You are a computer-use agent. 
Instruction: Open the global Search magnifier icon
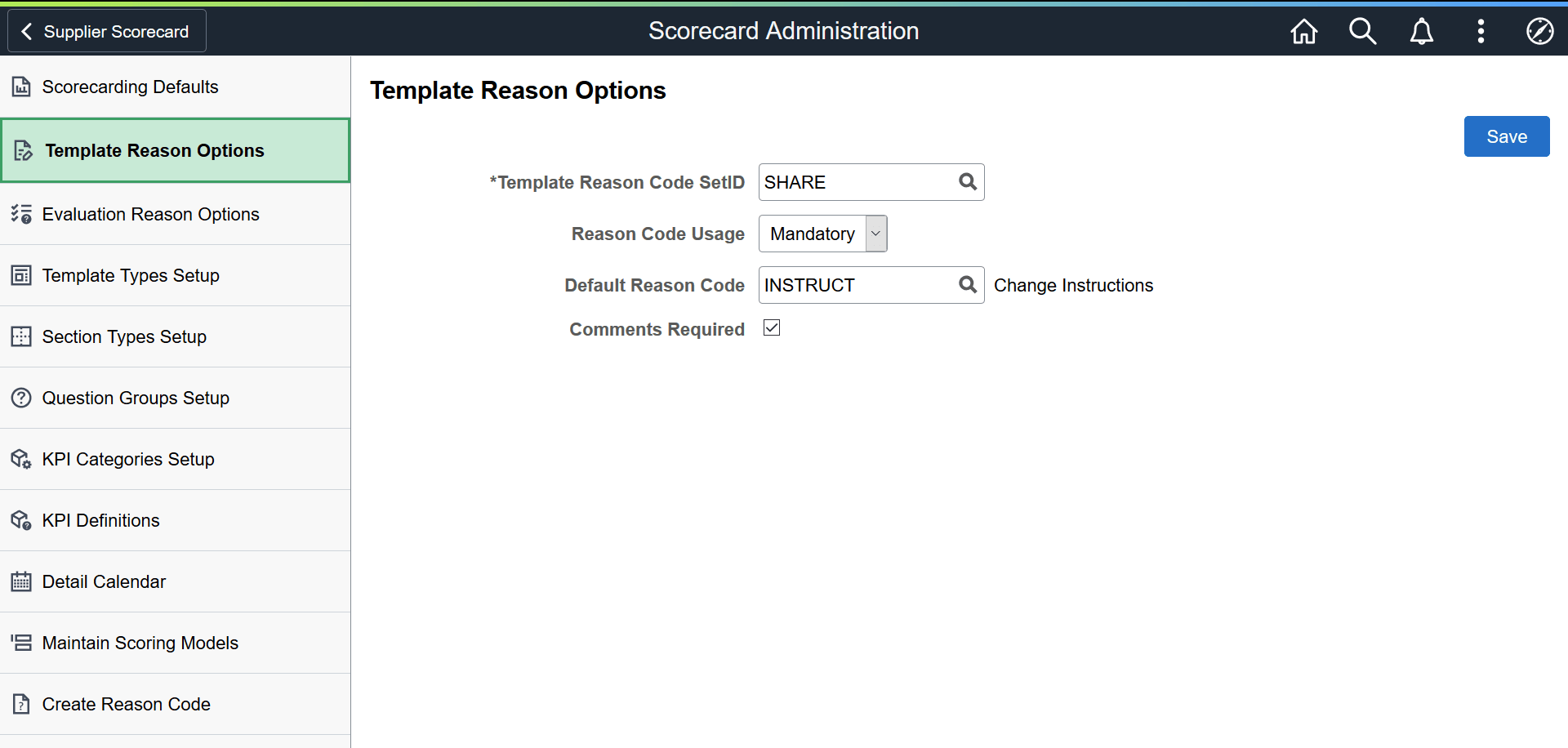pyautogui.click(x=1362, y=31)
